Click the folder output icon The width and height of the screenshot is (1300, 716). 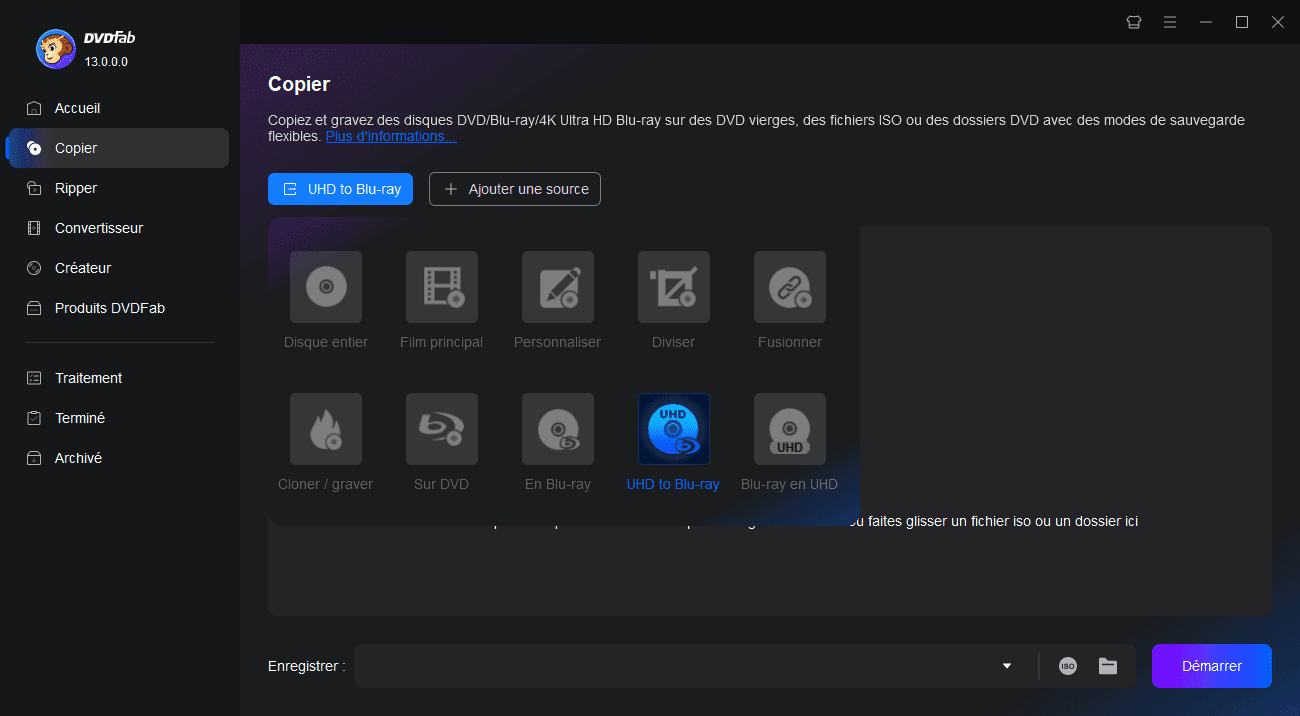pyautogui.click(x=1108, y=666)
